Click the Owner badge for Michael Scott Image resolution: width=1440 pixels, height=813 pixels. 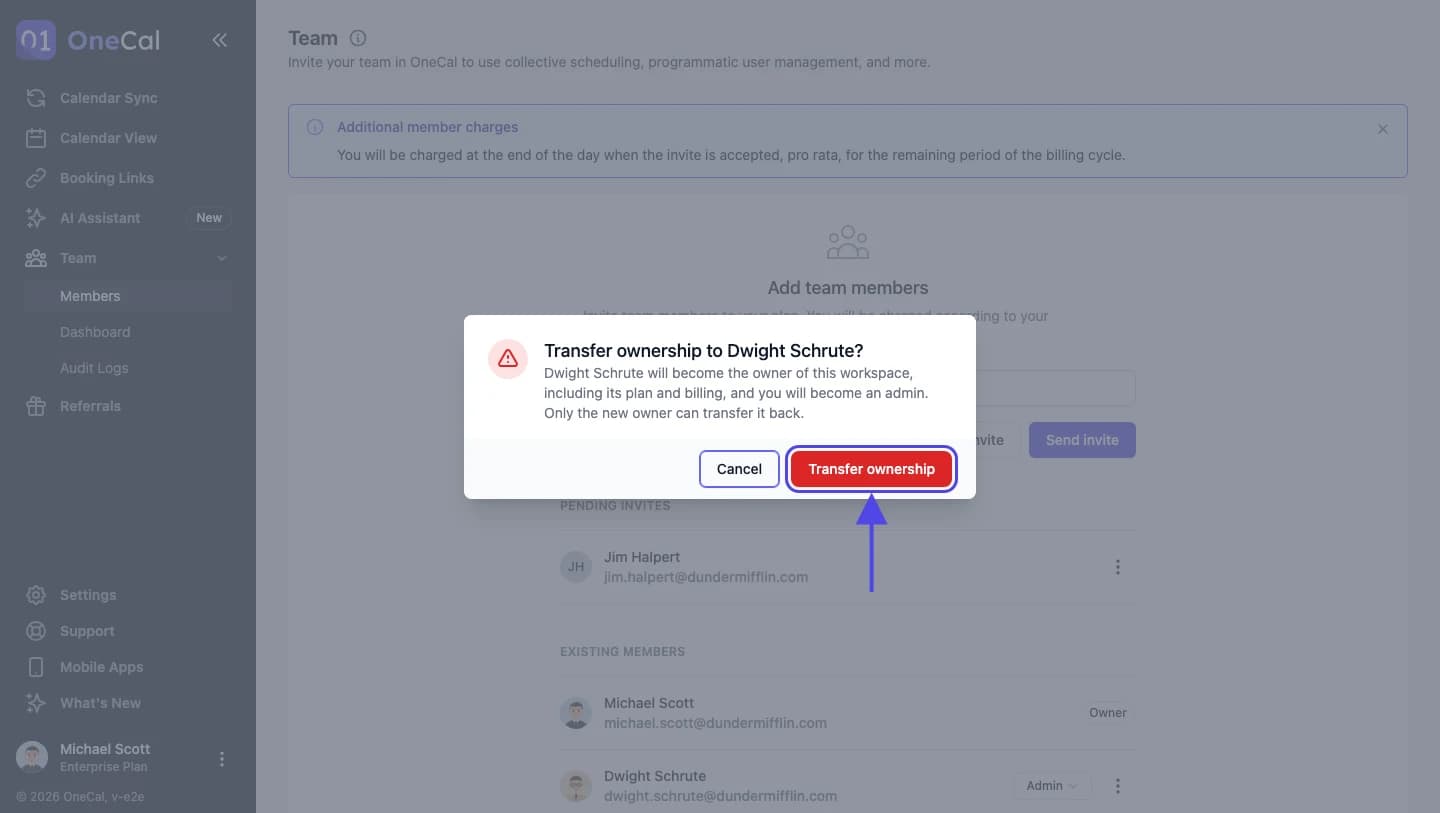tap(1108, 713)
